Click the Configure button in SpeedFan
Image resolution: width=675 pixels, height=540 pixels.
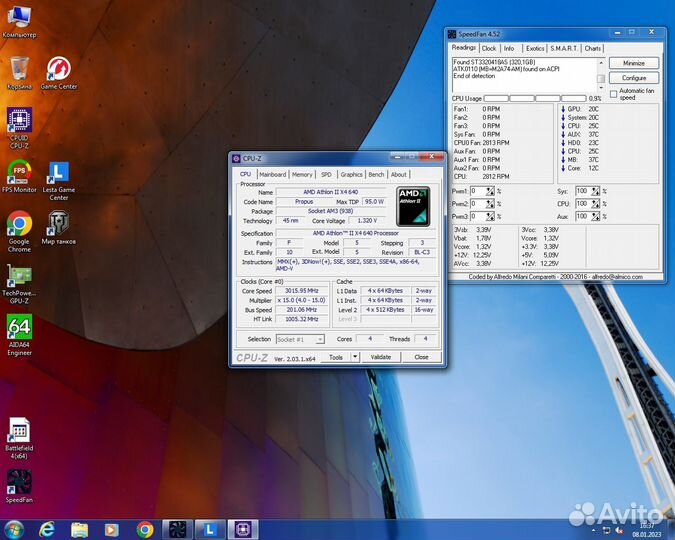[634, 78]
